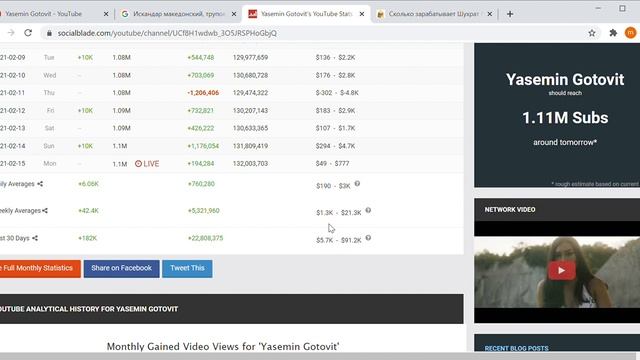Click the $294 - $4.7K earnings cell

click(x=335, y=146)
